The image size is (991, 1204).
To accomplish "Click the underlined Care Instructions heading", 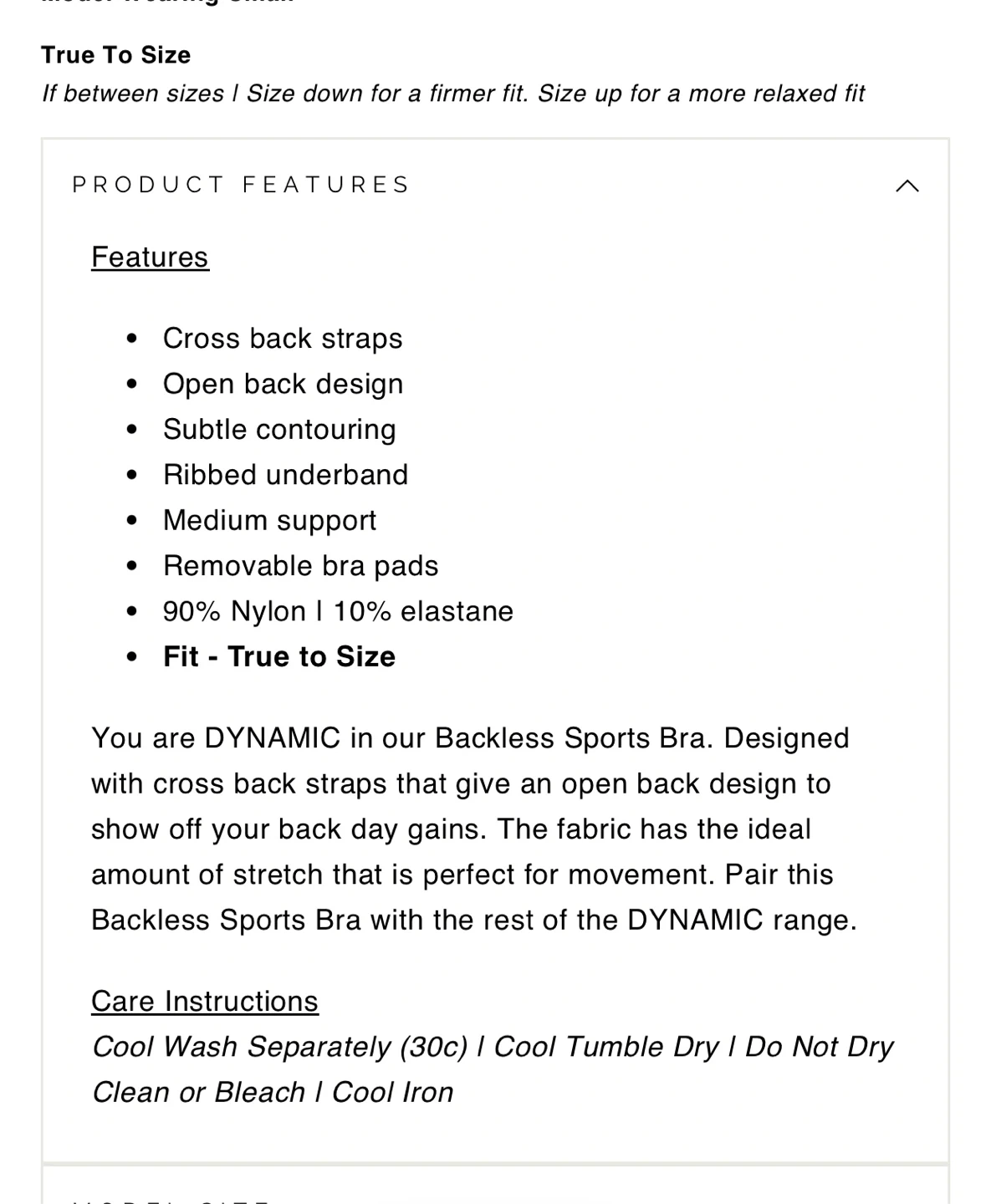I will (x=205, y=1002).
